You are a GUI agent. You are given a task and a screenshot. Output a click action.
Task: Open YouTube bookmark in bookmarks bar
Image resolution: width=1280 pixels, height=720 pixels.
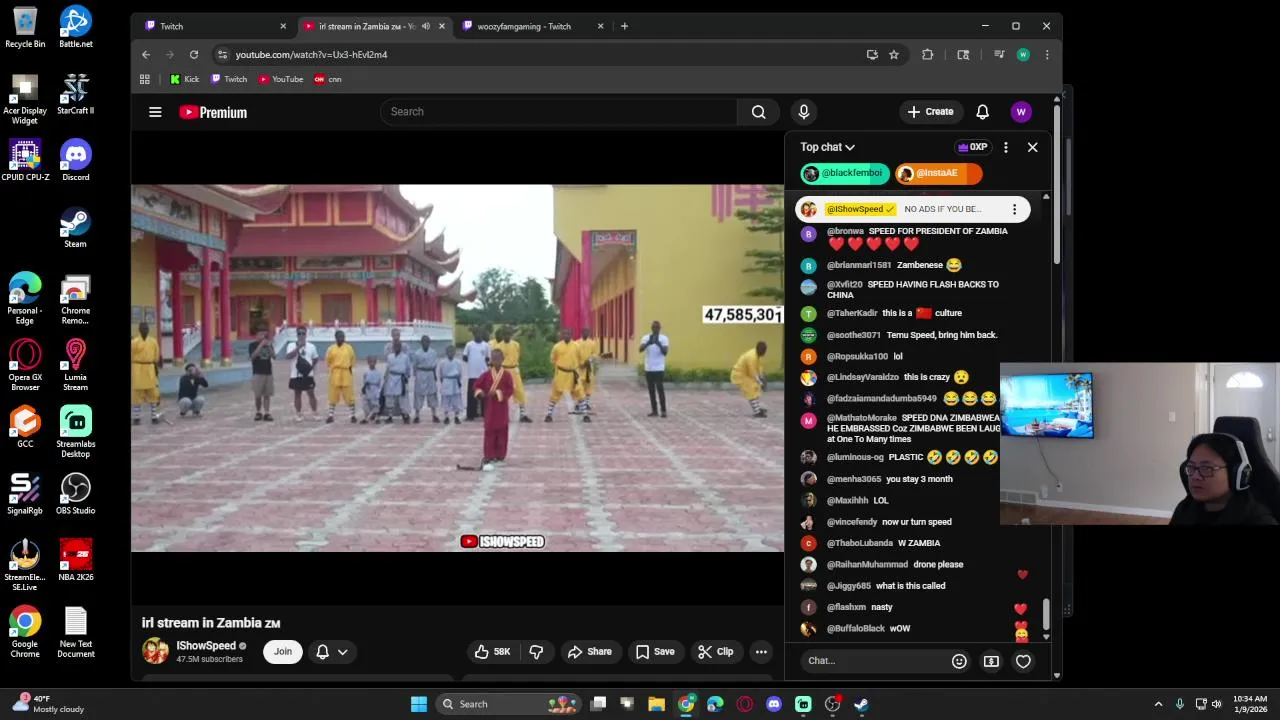point(281,79)
